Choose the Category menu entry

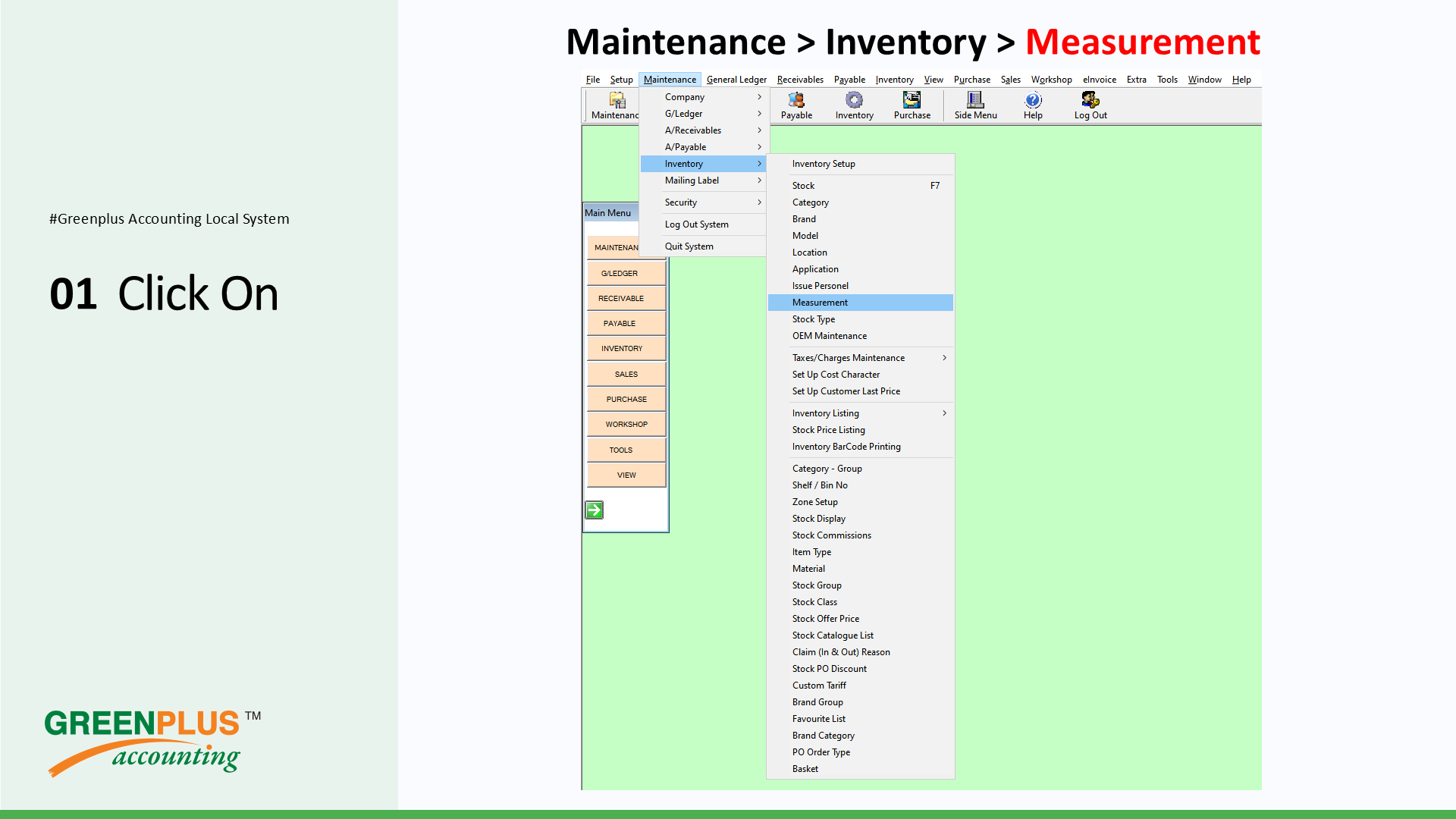[861, 202]
